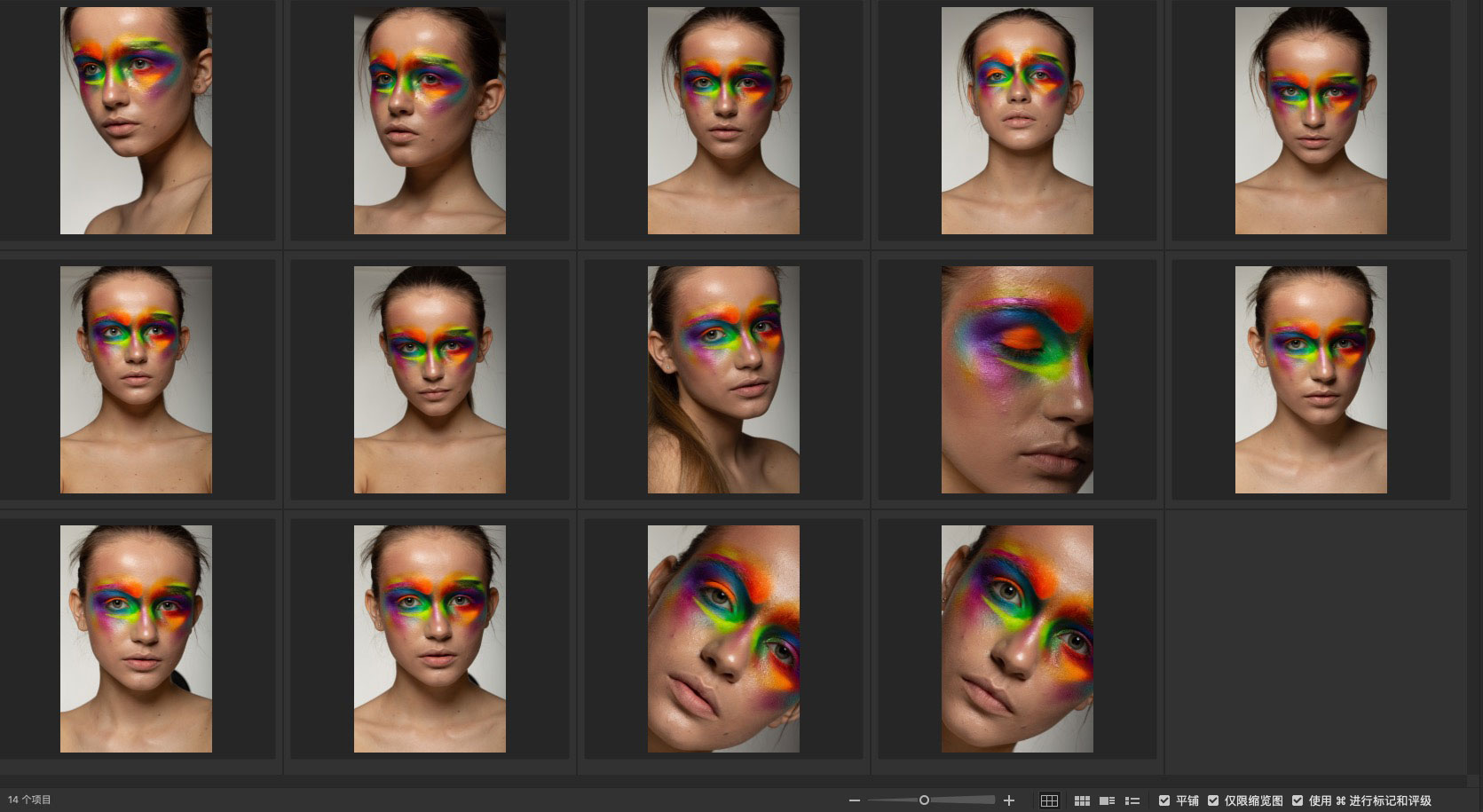Switch to details view layout
Screen dimensions: 1483x812
coord(1107,800)
